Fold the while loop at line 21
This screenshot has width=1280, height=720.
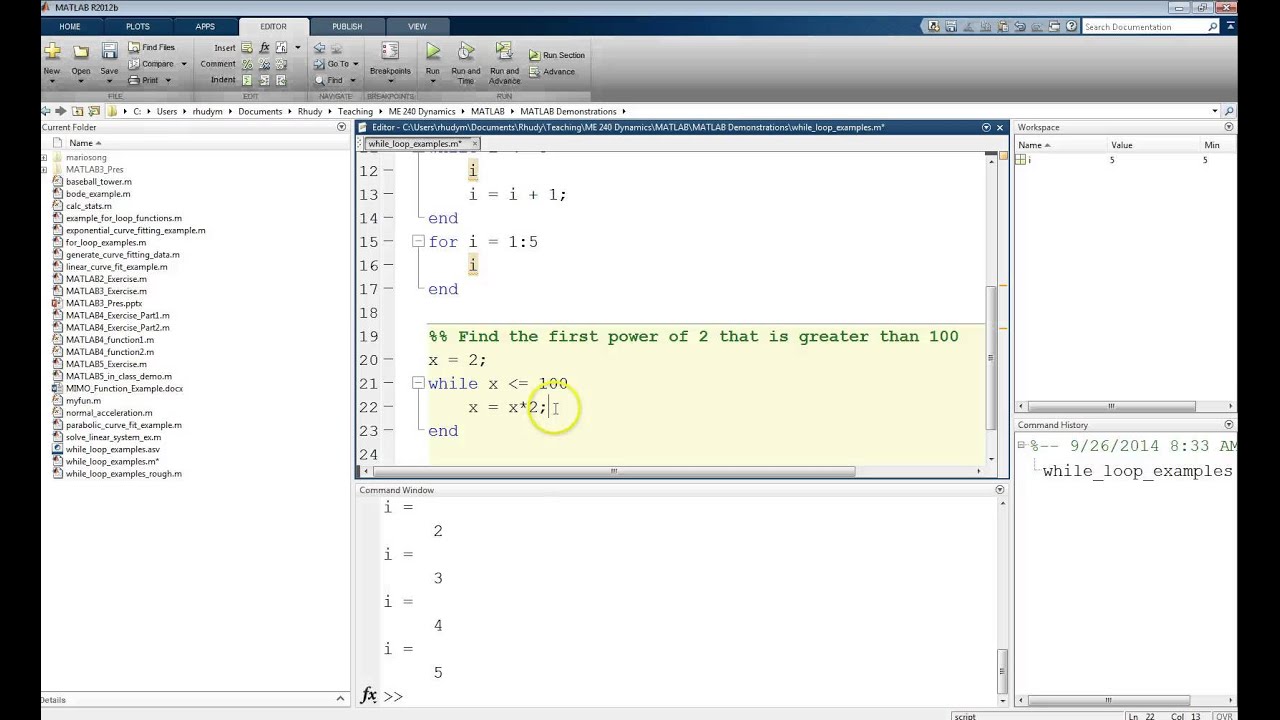point(418,384)
